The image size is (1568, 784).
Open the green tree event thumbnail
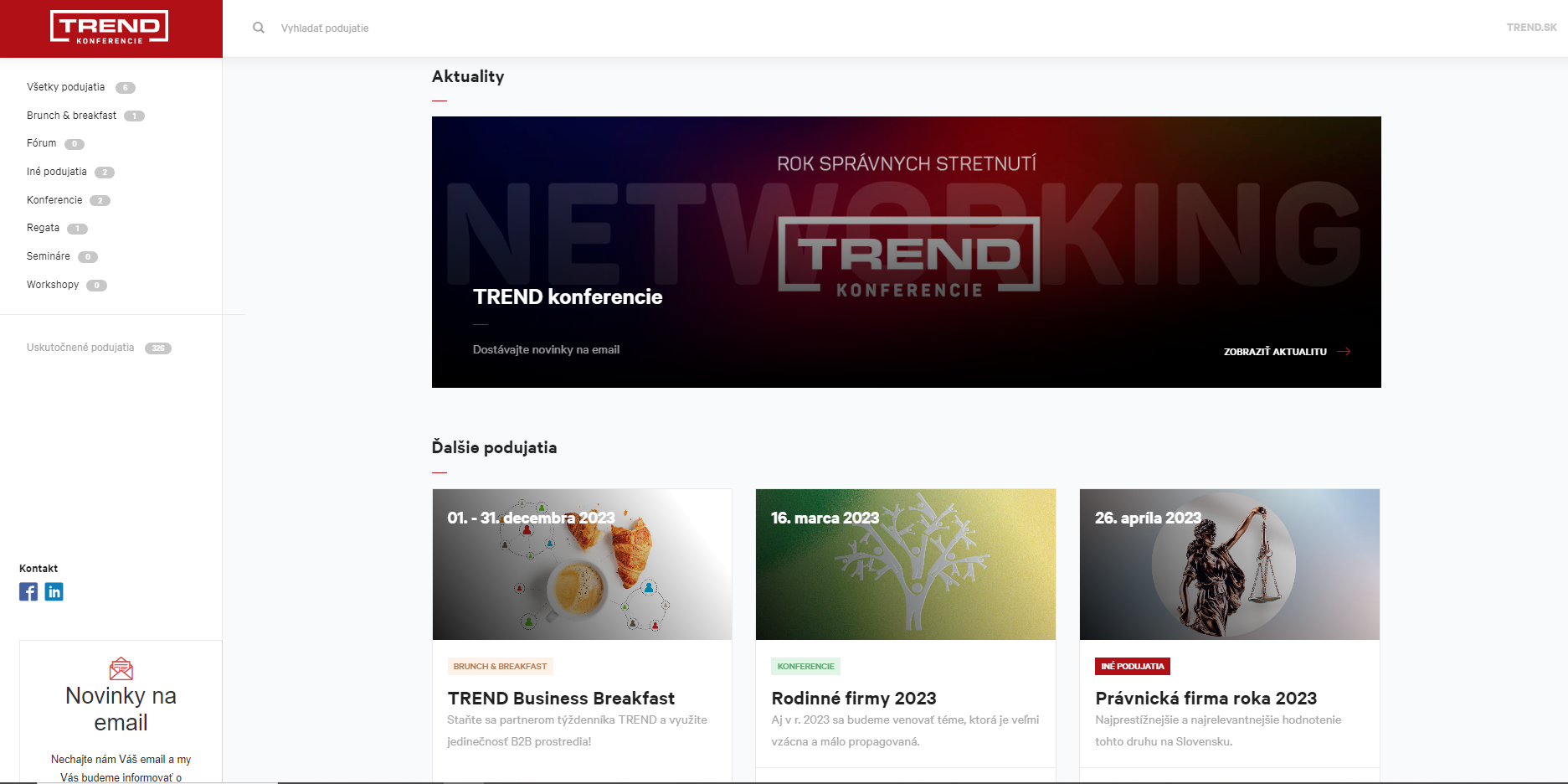click(906, 565)
